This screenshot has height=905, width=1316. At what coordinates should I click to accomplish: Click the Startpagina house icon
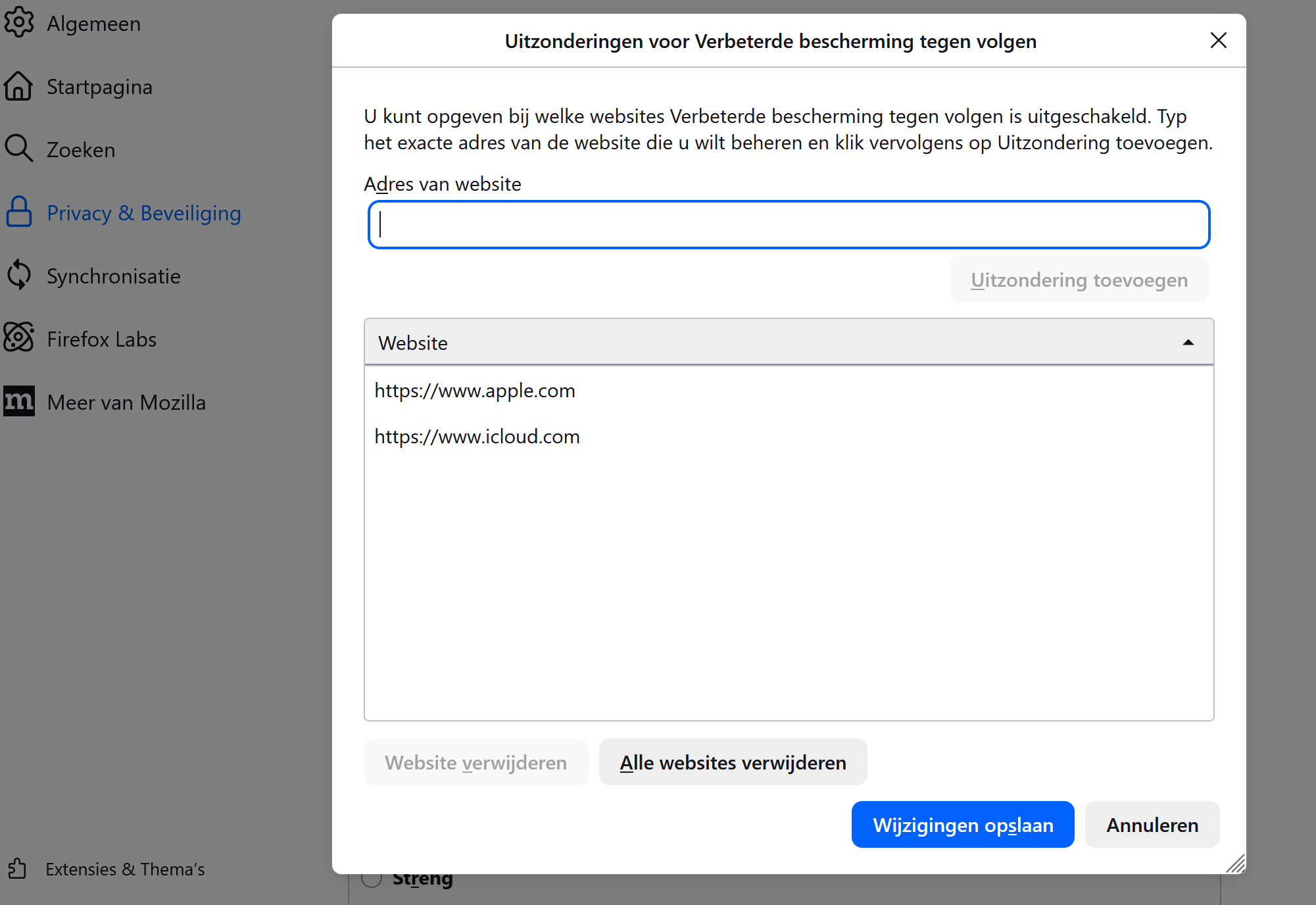tap(18, 86)
